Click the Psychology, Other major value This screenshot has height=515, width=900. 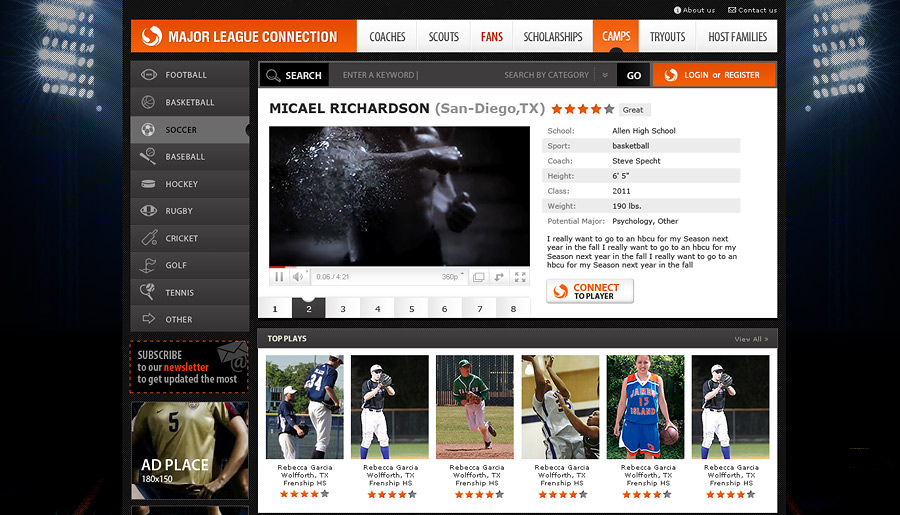click(645, 221)
